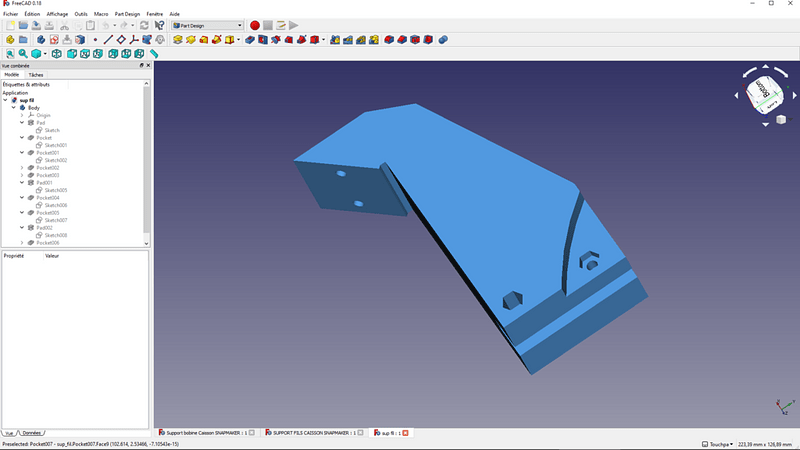Image resolution: width=800 pixels, height=450 pixels.
Task: Open the draw style dropdown arrow
Action: 45,54
